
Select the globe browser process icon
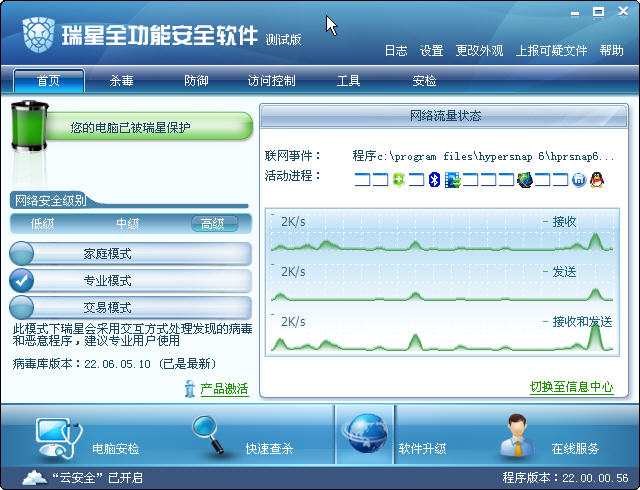525,180
